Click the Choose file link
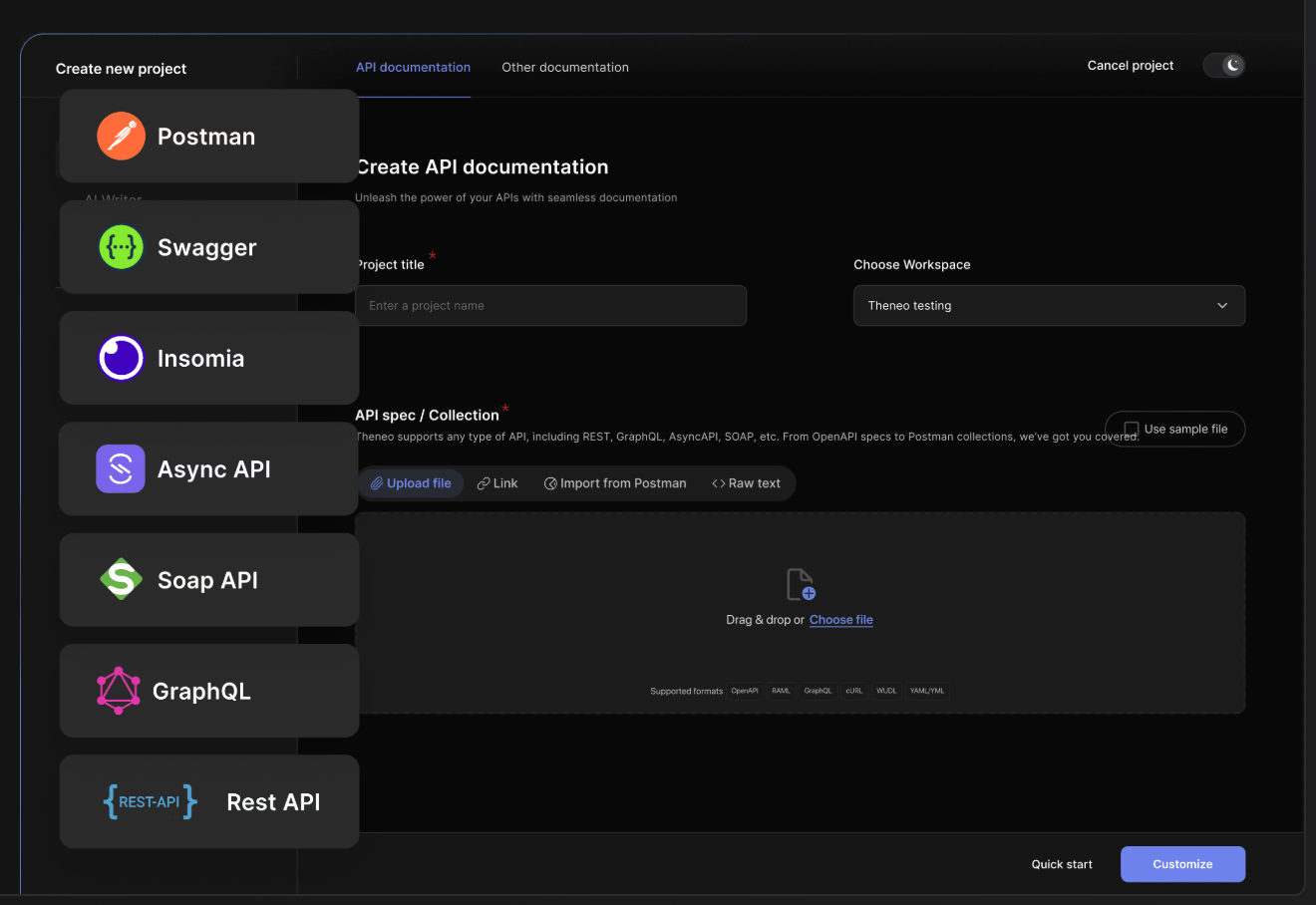 pos(841,620)
